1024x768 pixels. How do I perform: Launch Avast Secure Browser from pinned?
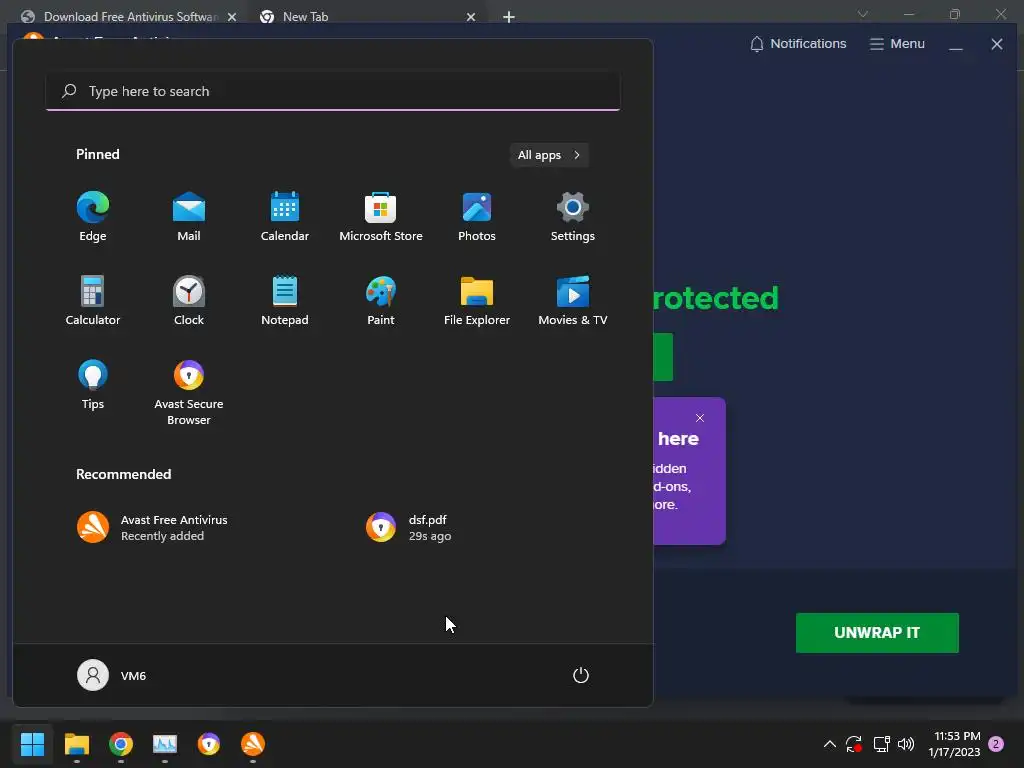click(189, 392)
